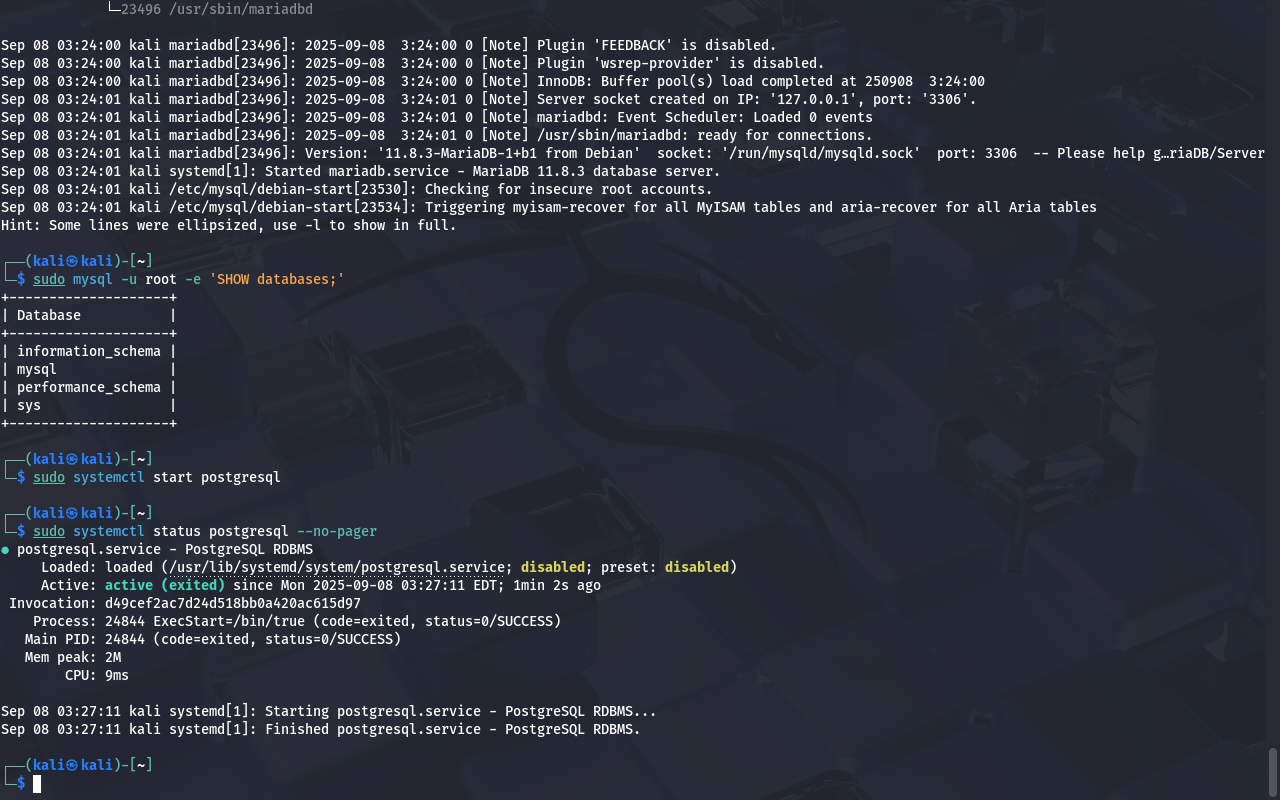The width and height of the screenshot is (1280, 800).
Task: Click 'ready for connections' log line
Action: tap(437, 135)
